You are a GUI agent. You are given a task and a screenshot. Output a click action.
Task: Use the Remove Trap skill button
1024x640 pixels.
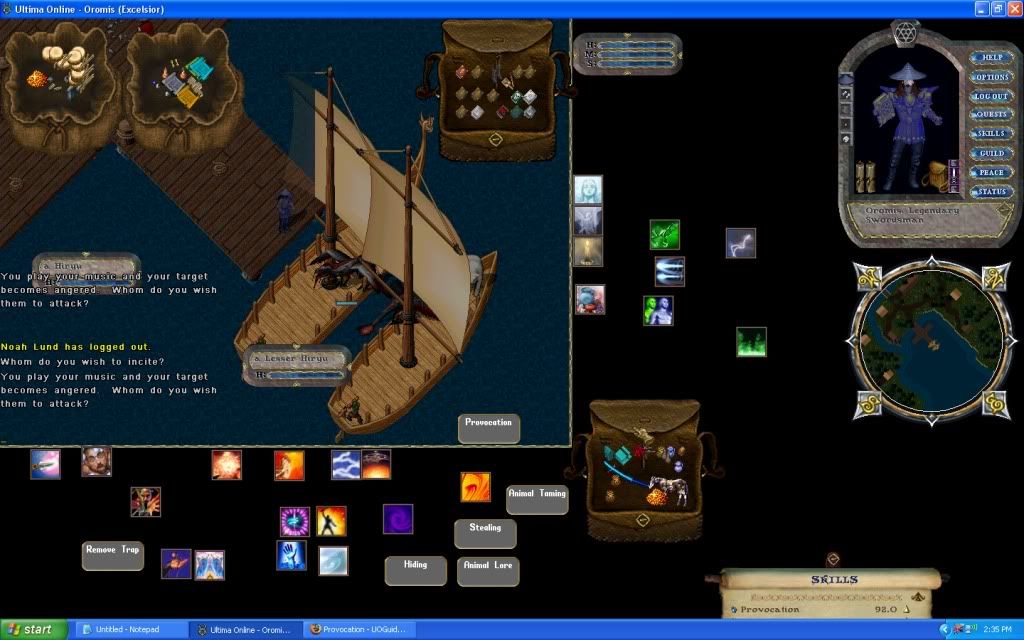(x=113, y=556)
